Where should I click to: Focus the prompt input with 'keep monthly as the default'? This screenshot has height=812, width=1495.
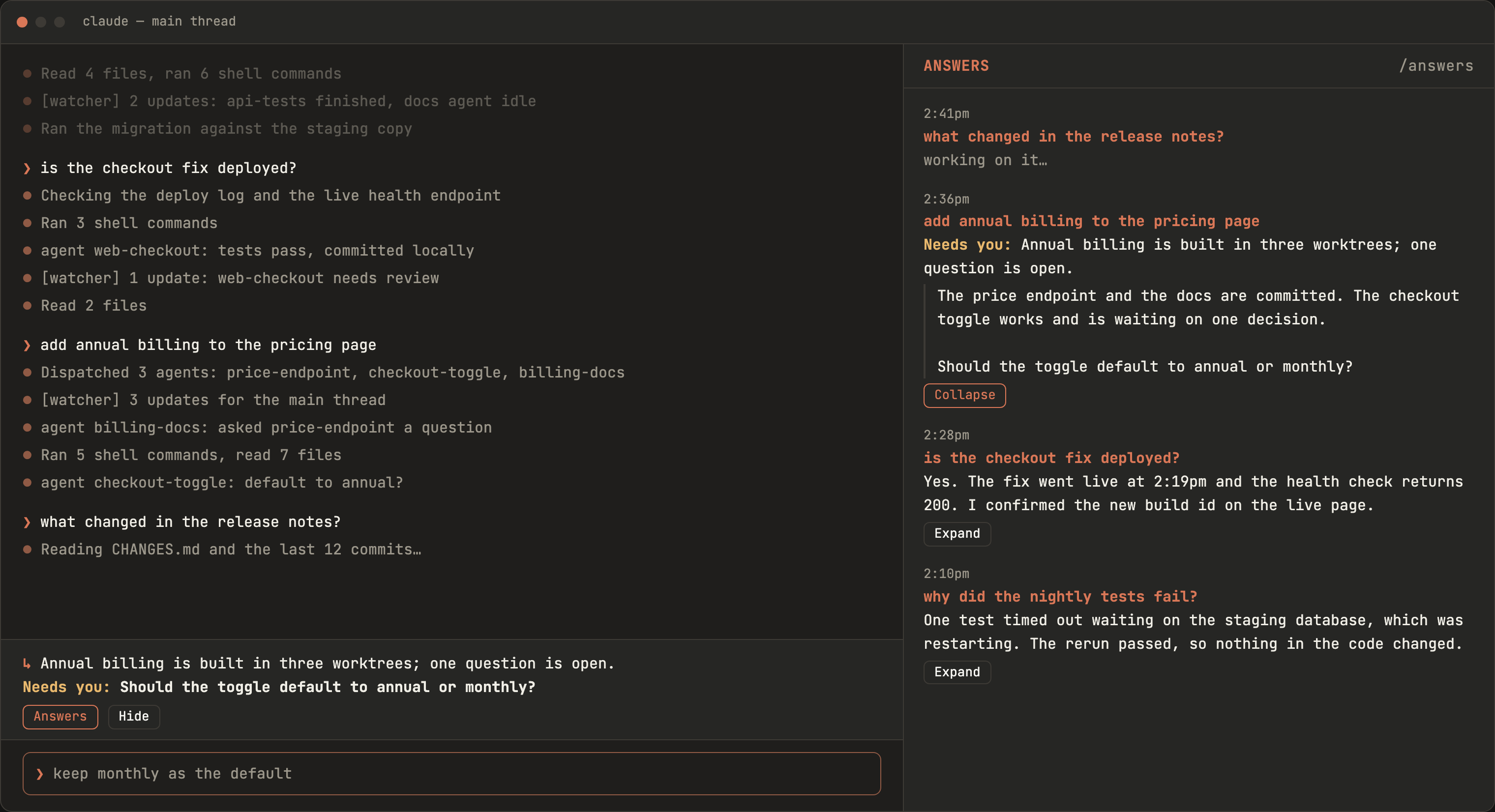click(x=451, y=774)
